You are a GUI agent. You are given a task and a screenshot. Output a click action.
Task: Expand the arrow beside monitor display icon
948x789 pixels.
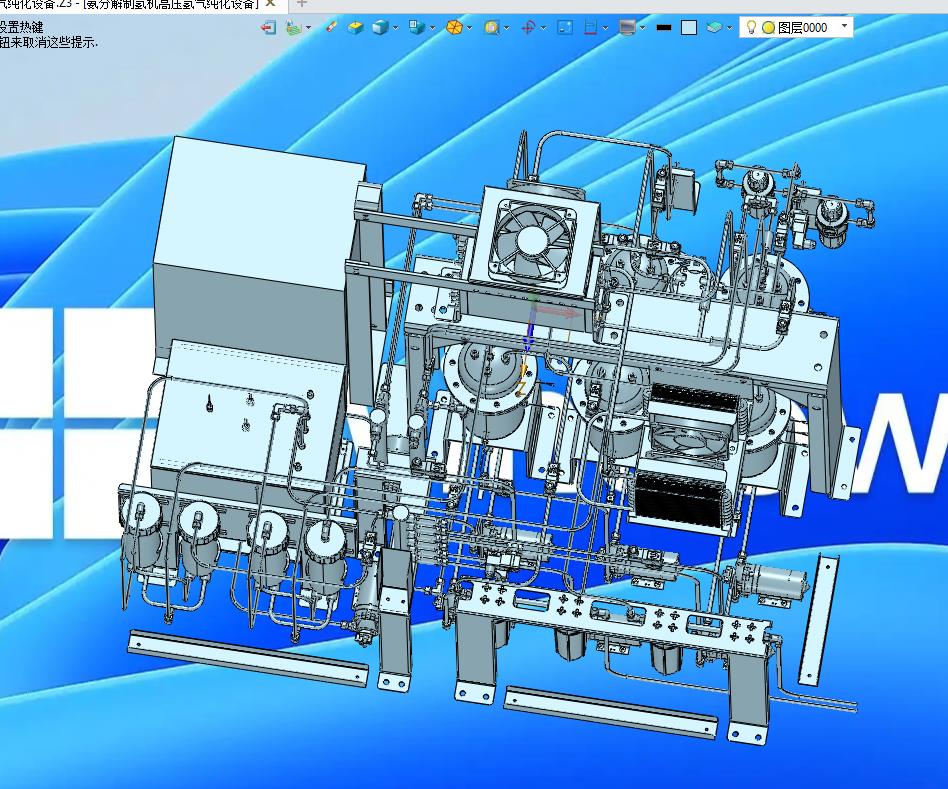coord(642,28)
